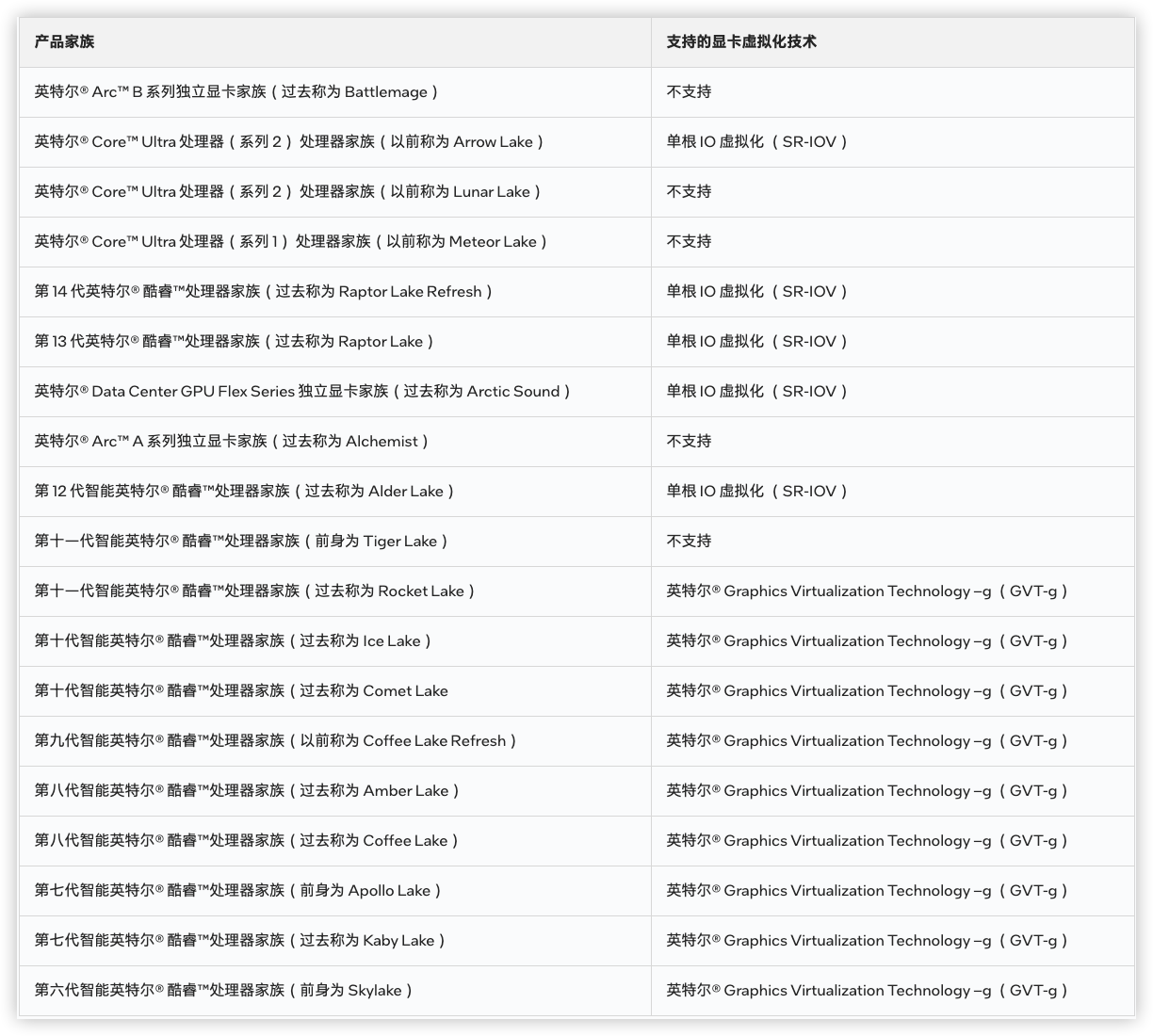Click 不支持 in the Battlemage row

coord(689,91)
